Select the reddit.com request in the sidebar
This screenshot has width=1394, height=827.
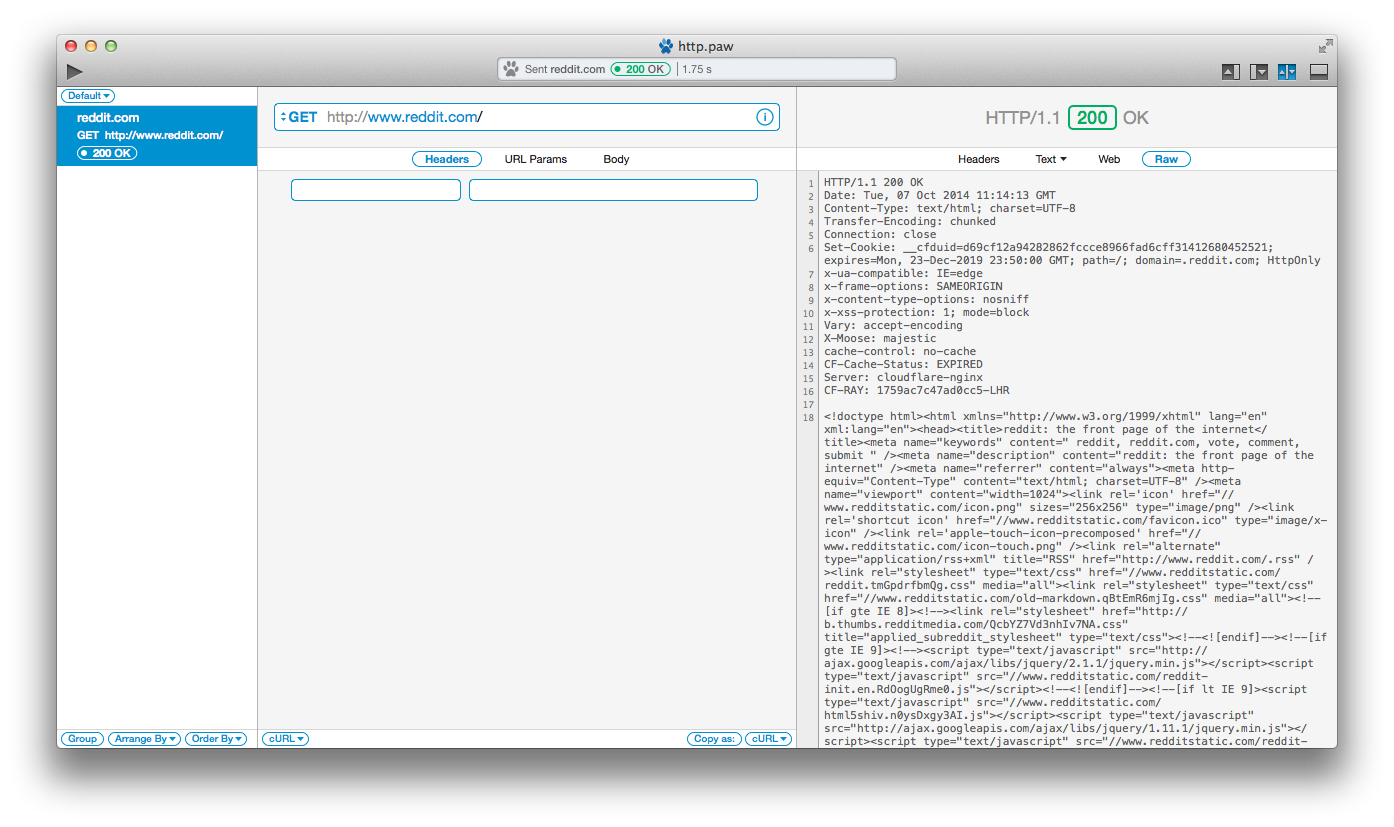click(157, 136)
